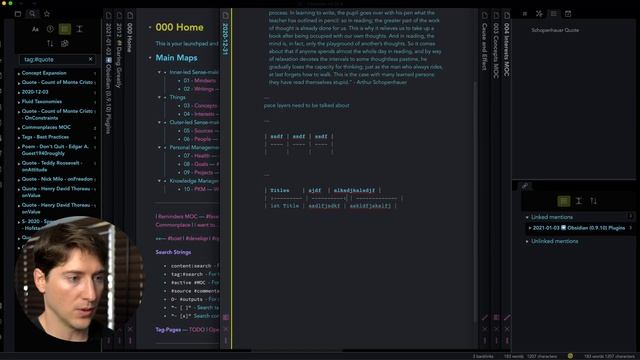This screenshot has width=640, height=360.
Task: Click the backlinks panel link icon
Action: (x=525, y=186)
